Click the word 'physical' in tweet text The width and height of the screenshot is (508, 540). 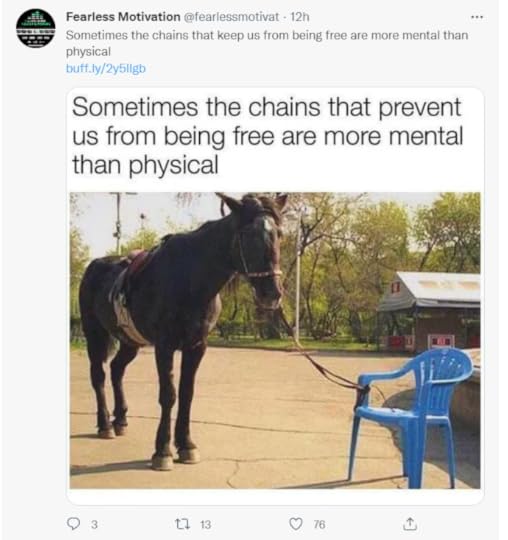pos(88,52)
